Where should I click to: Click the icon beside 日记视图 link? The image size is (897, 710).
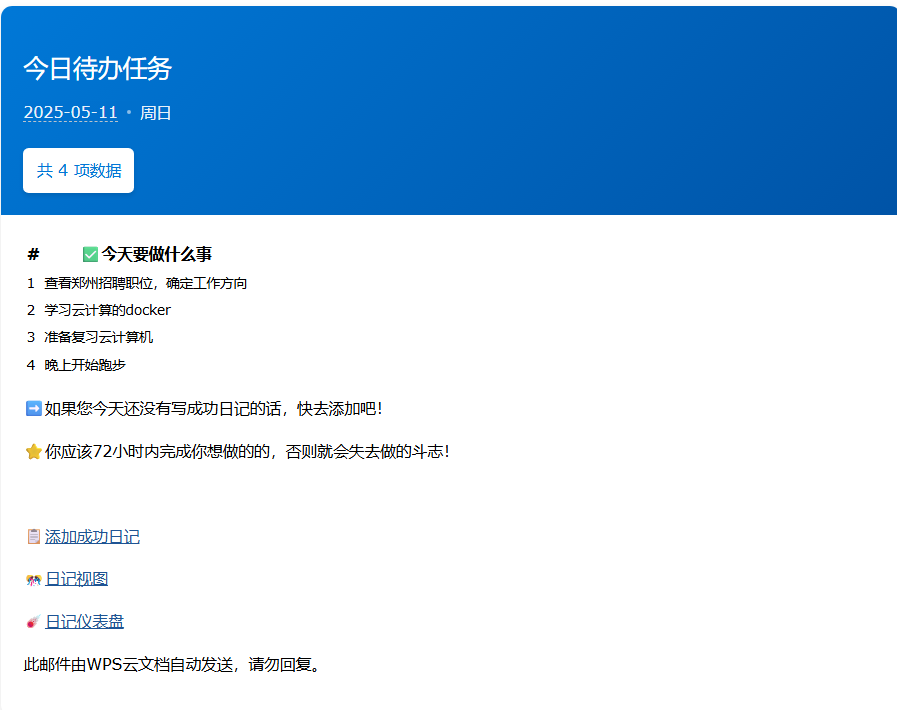coord(33,580)
